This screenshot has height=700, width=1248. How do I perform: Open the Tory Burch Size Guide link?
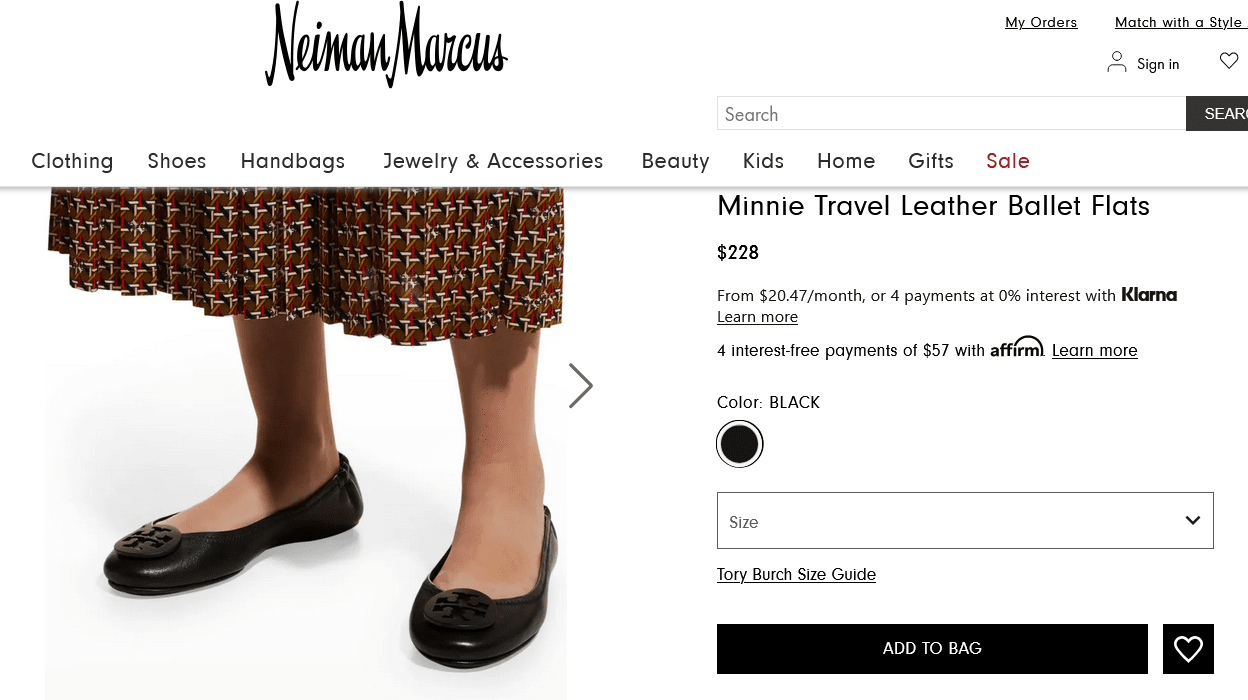(796, 575)
